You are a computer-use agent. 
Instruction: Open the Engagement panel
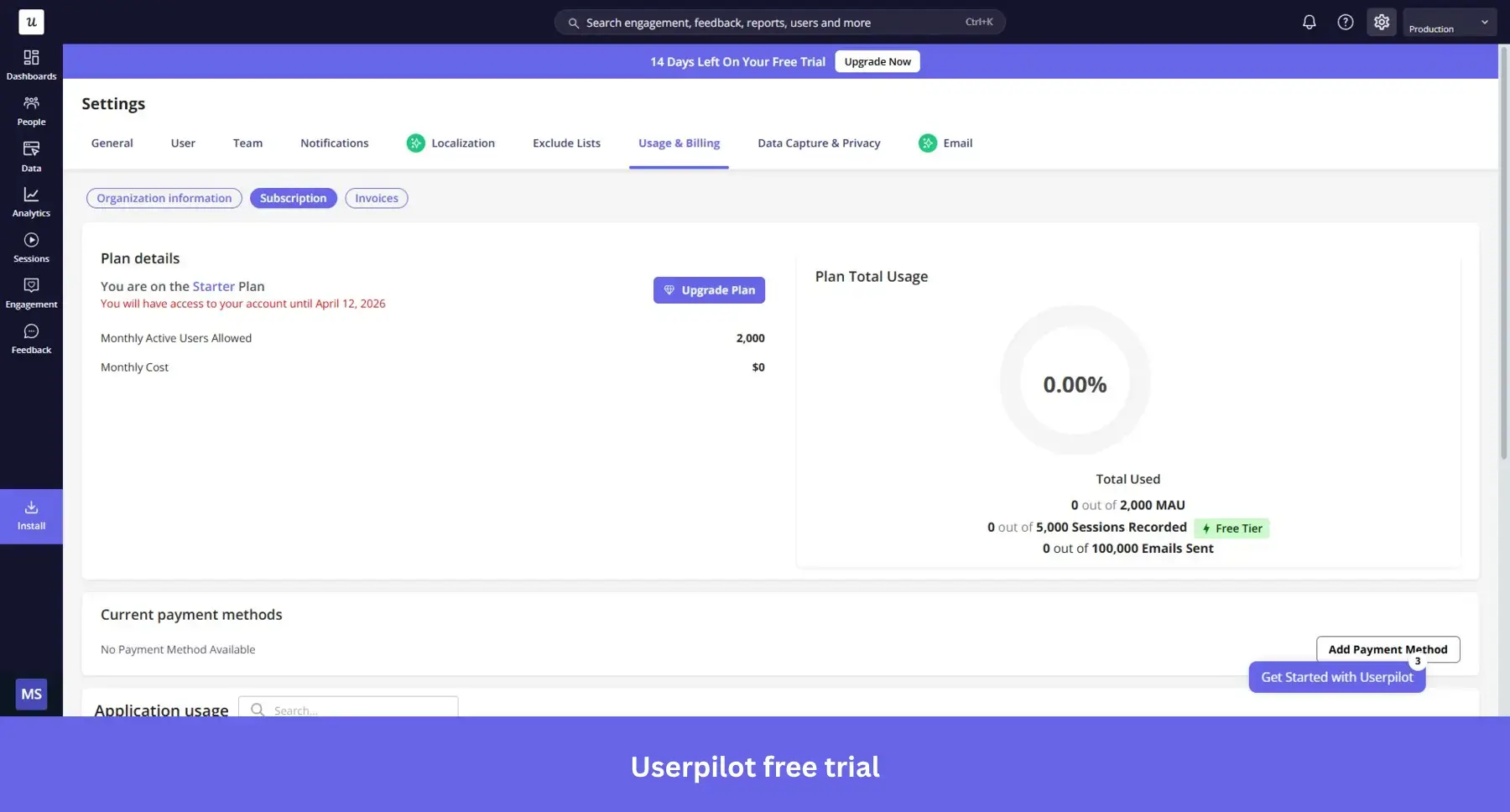point(31,291)
